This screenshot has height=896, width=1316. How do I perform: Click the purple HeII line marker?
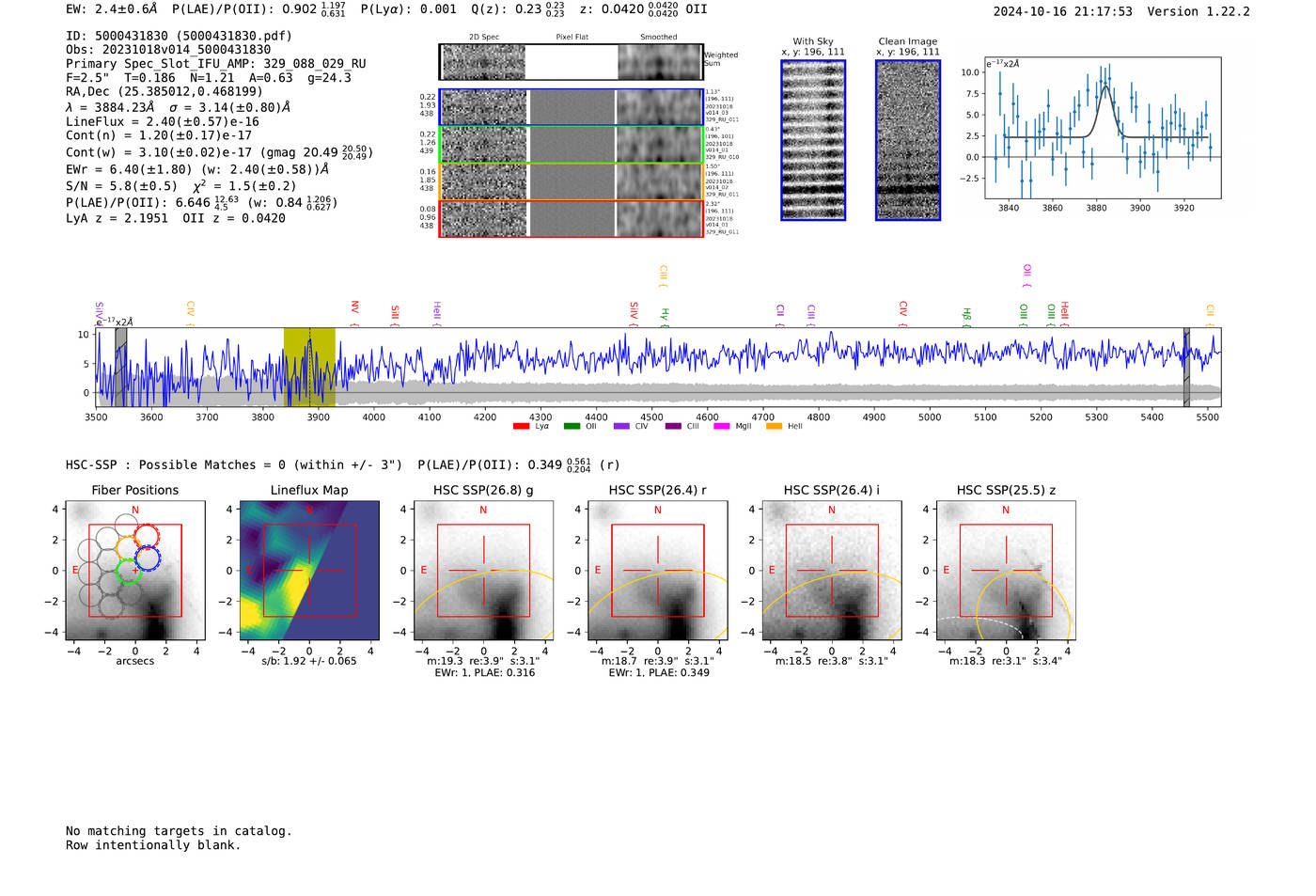pos(437,314)
